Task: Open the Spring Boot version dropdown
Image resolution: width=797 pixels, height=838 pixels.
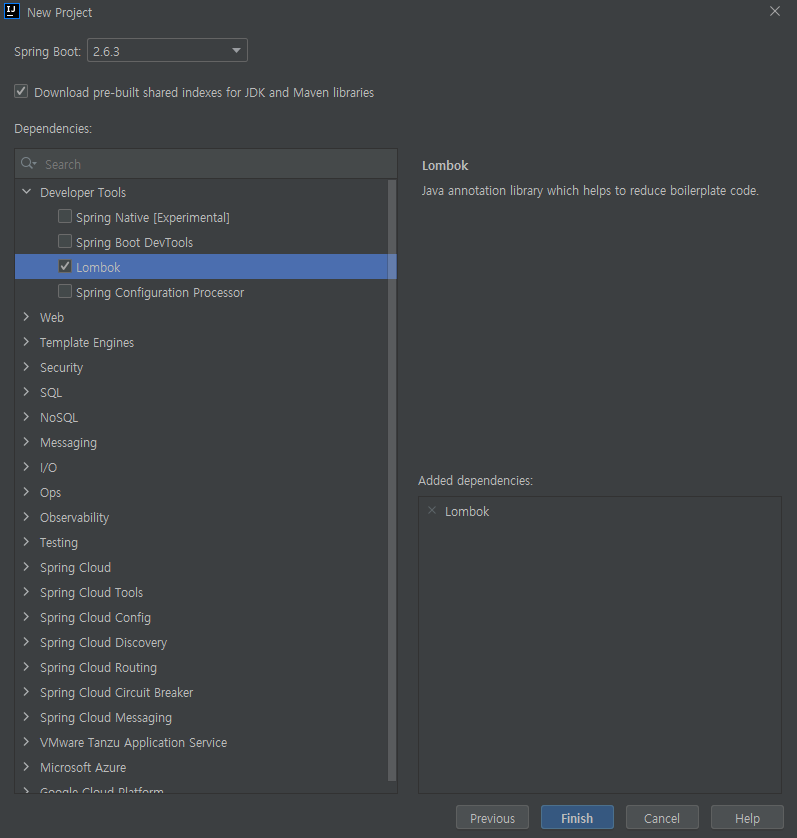Action: tap(167, 50)
